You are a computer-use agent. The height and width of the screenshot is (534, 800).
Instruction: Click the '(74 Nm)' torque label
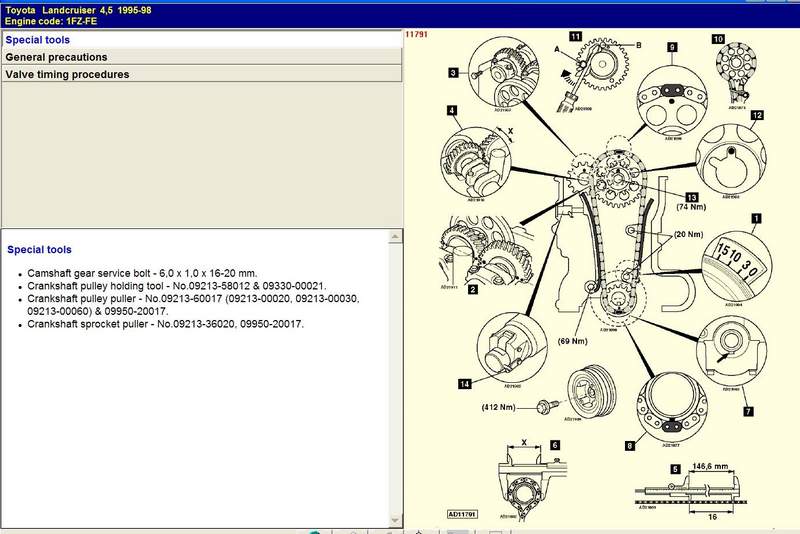coord(691,207)
